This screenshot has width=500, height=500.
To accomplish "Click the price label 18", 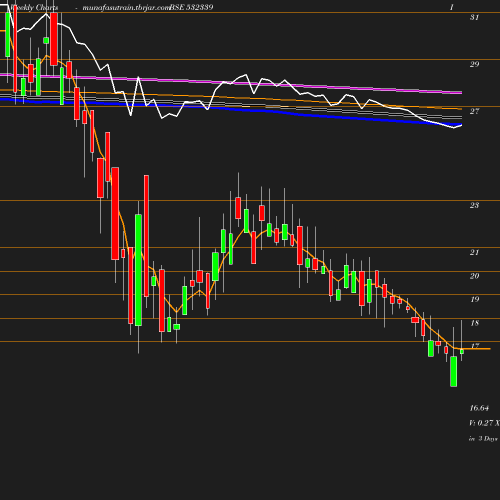I will 474,323.
